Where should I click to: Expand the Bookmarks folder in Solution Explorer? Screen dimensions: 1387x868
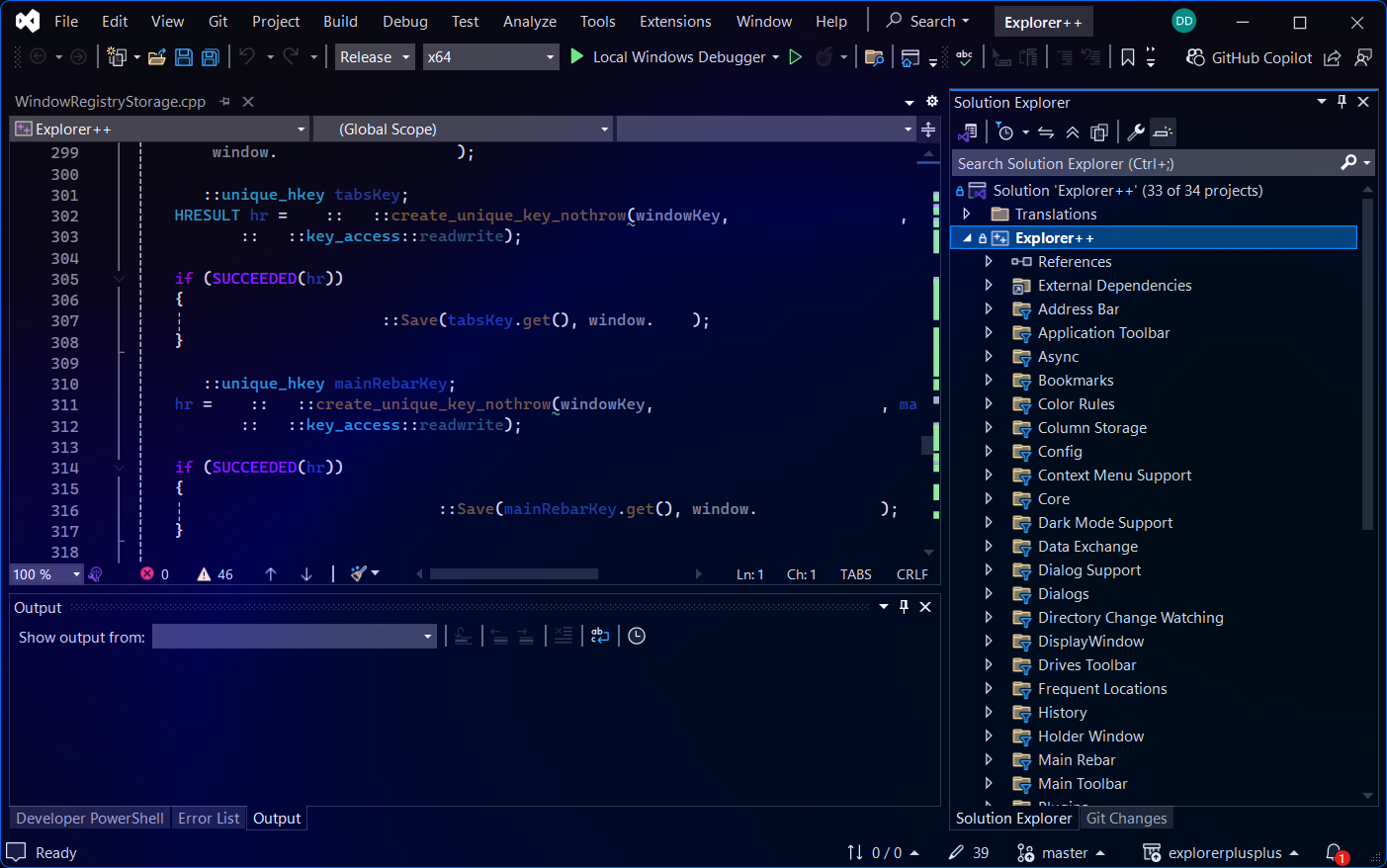click(989, 380)
